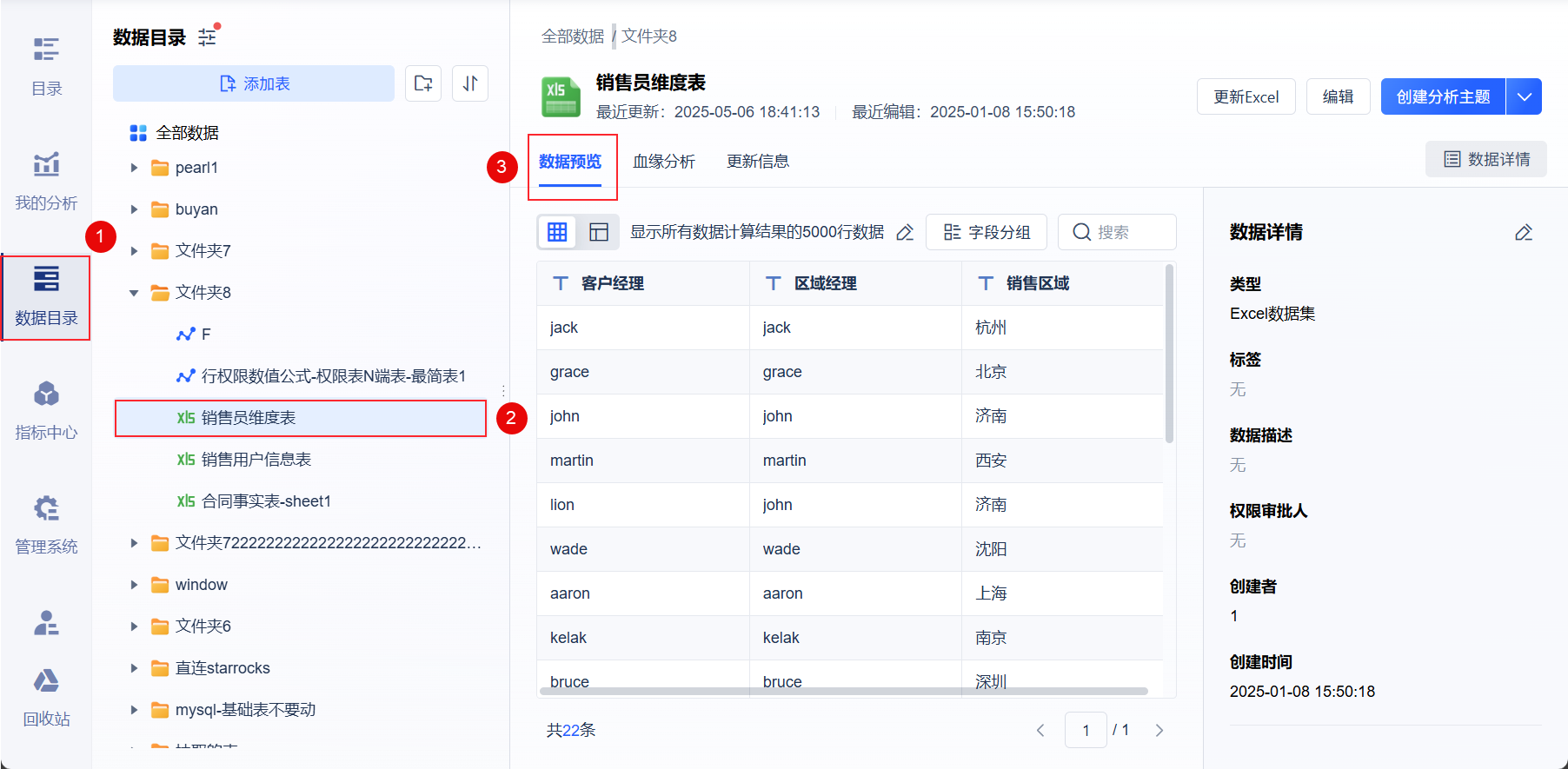Open 回收站 in the sidebar

tap(46, 698)
